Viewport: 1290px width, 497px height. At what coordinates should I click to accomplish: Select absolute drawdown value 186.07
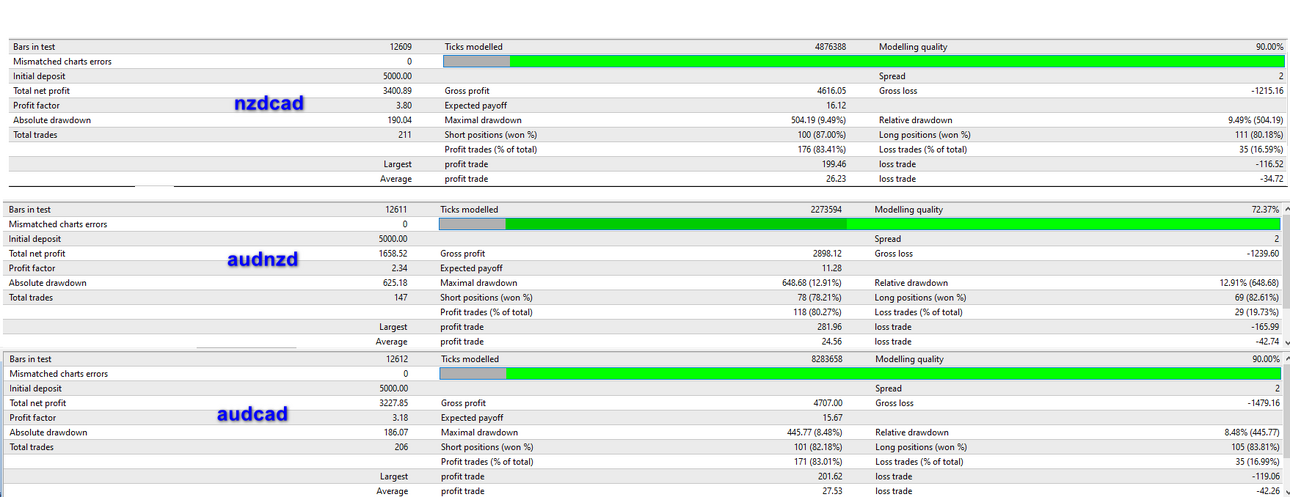(395, 432)
